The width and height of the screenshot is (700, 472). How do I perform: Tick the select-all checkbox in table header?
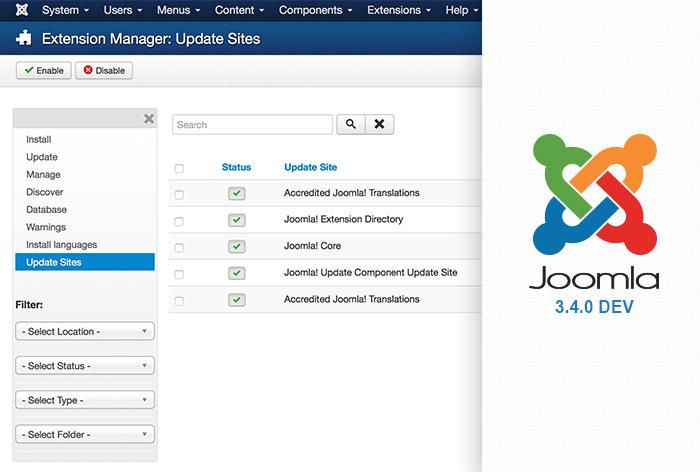coord(179,168)
